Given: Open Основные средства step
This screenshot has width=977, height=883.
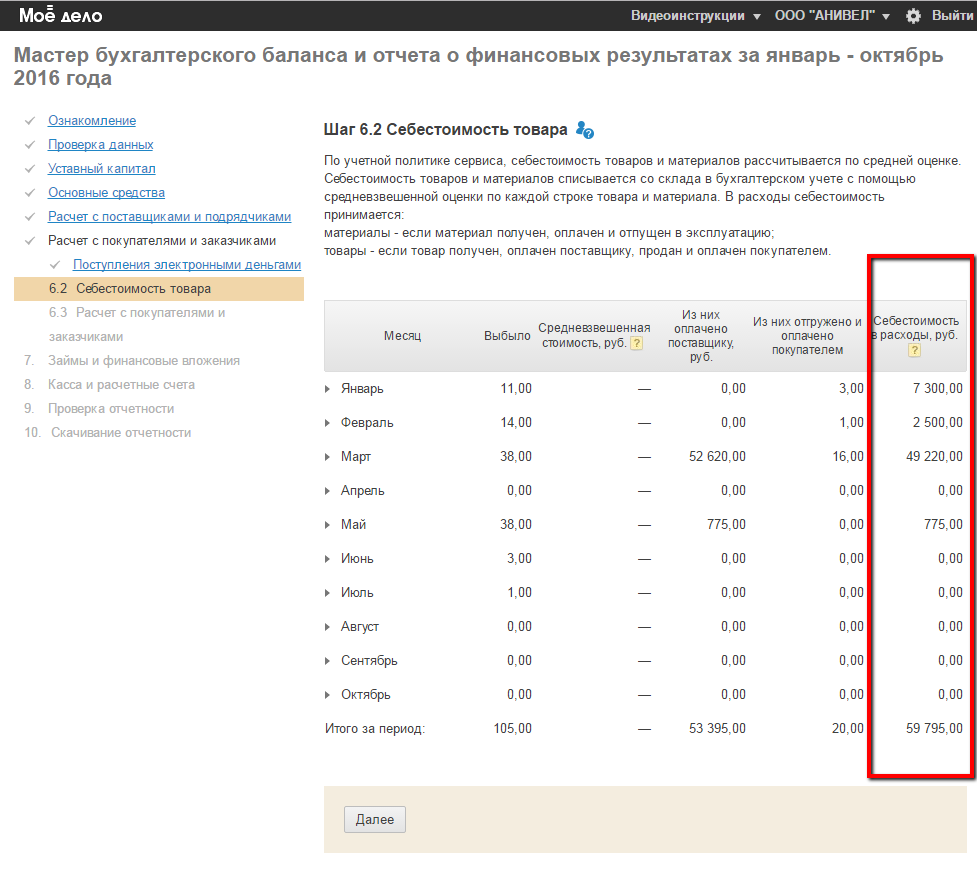Looking at the screenshot, I should pyautogui.click(x=106, y=193).
